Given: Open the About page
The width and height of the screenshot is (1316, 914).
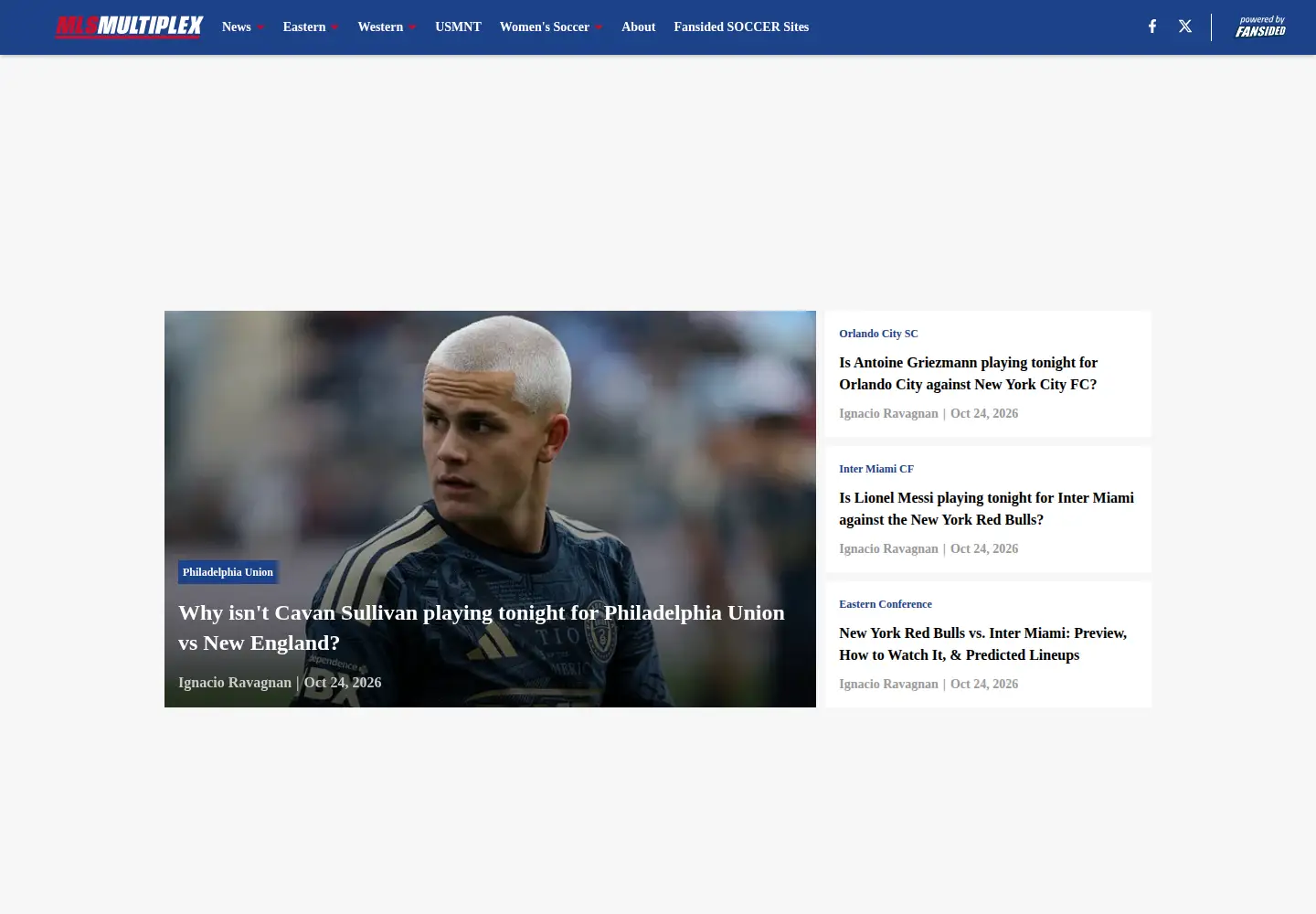Looking at the screenshot, I should pyautogui.click(x=638, y=27).
